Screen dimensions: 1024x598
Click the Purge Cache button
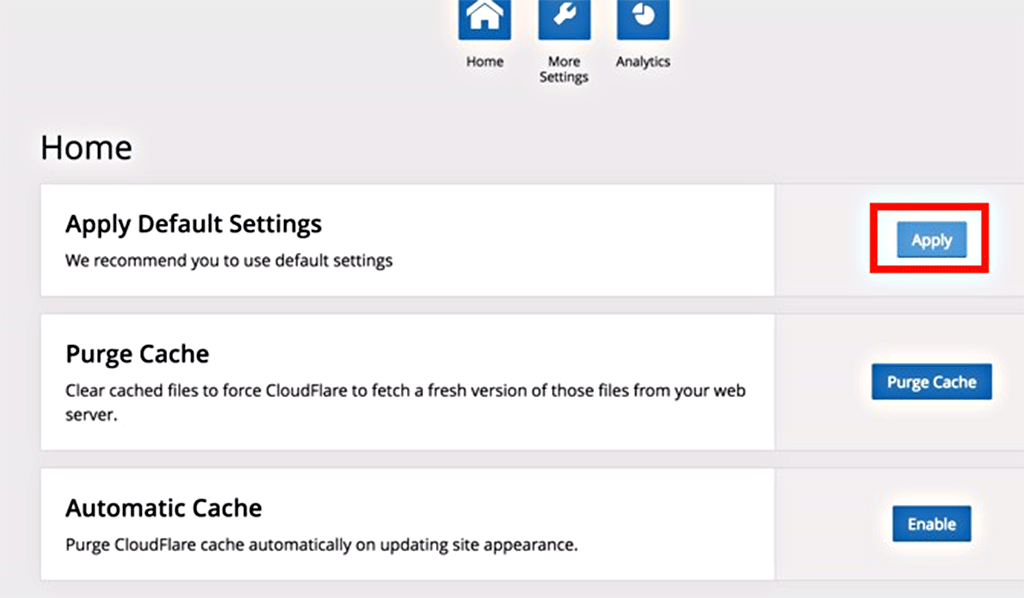pos(931,382)
